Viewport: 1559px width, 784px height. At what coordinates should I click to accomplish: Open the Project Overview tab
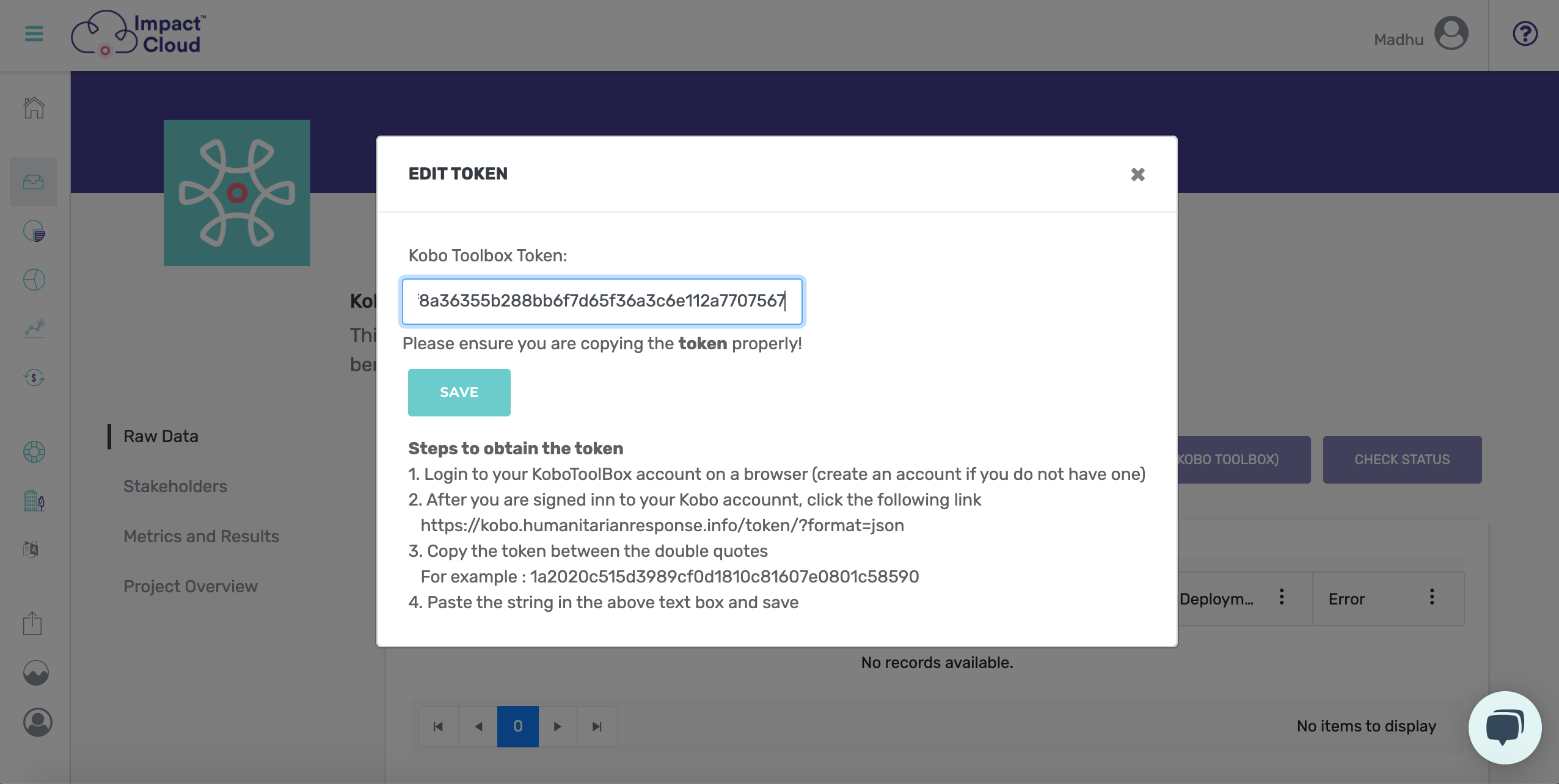coord(191,587)
